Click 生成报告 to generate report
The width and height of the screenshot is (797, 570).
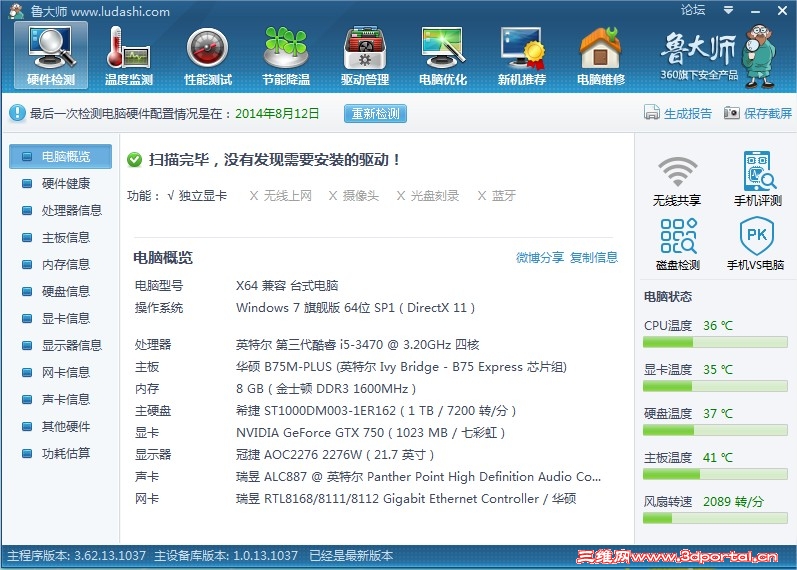click(x=678, y=113)
